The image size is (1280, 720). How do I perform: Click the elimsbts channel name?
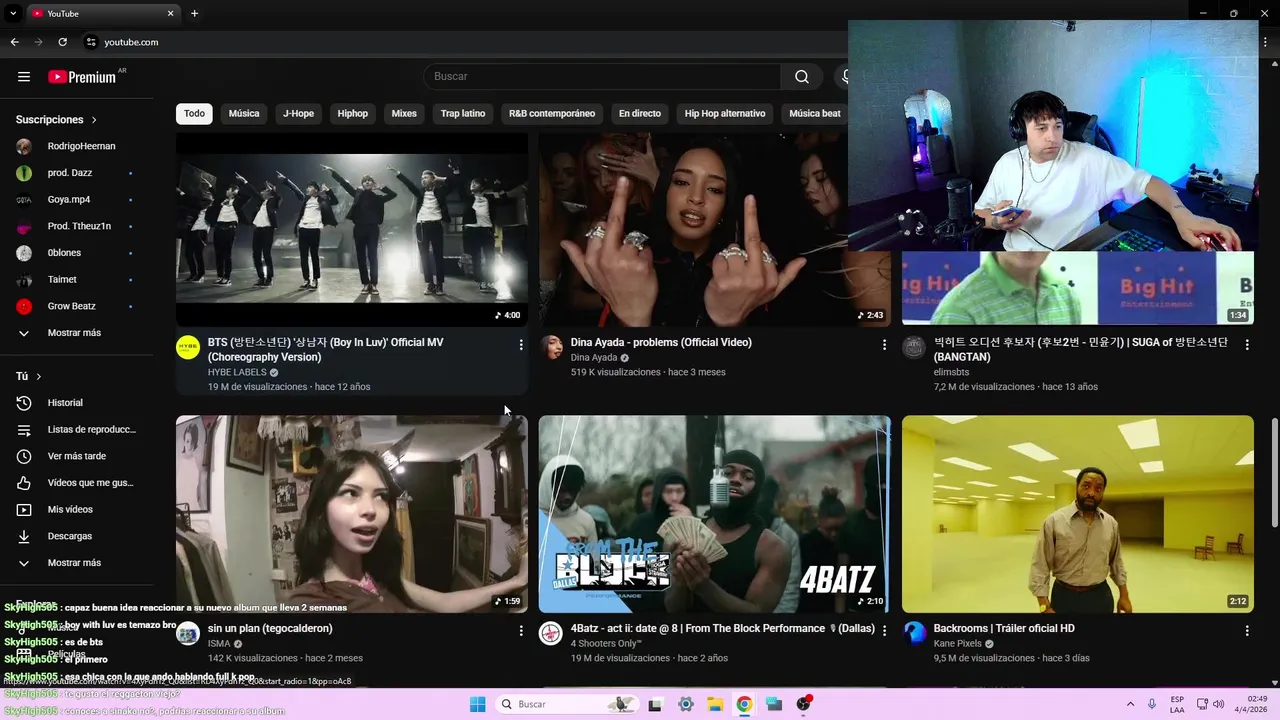[952, 372]
